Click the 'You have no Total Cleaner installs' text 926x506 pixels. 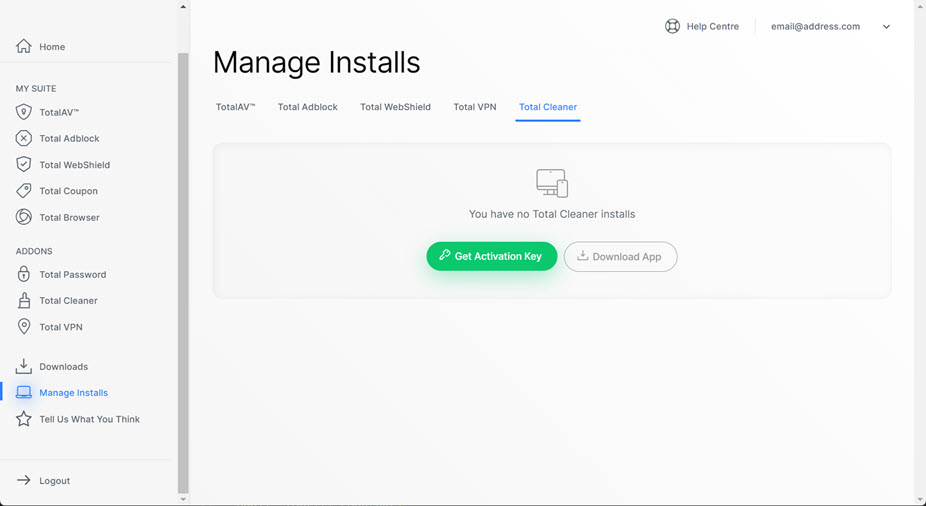pos(552,214)
